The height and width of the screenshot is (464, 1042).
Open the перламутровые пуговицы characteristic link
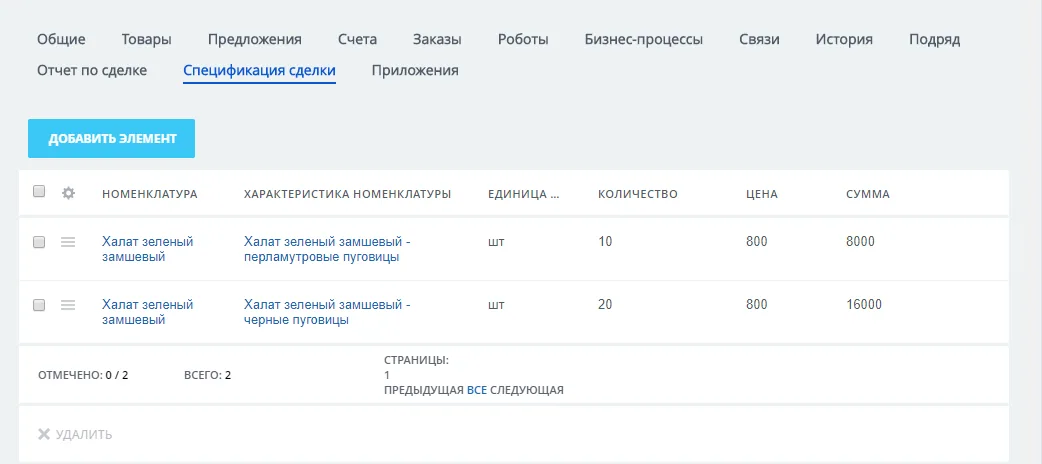tap(327, 249)
